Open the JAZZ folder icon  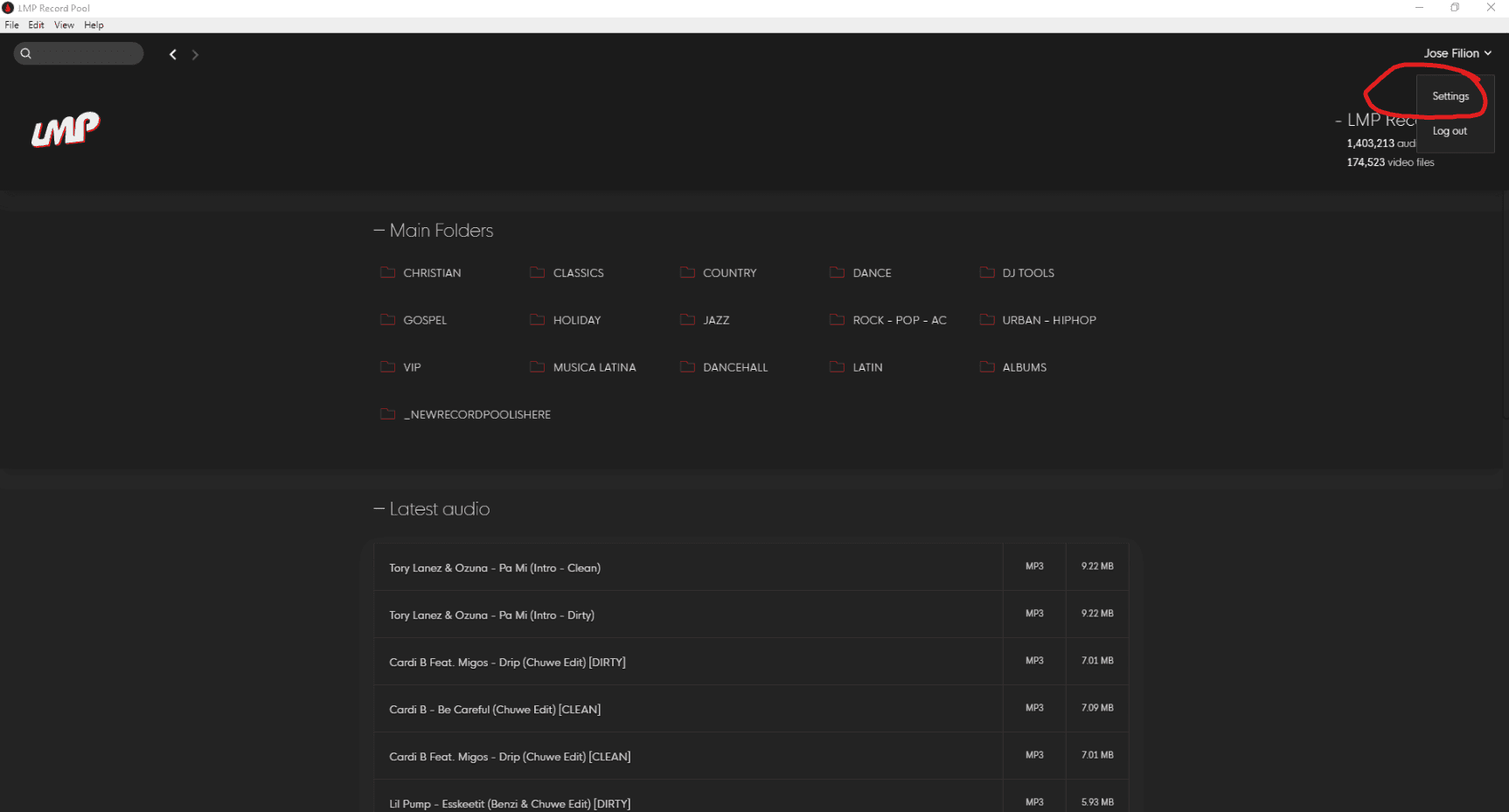(x=687, y=320)
